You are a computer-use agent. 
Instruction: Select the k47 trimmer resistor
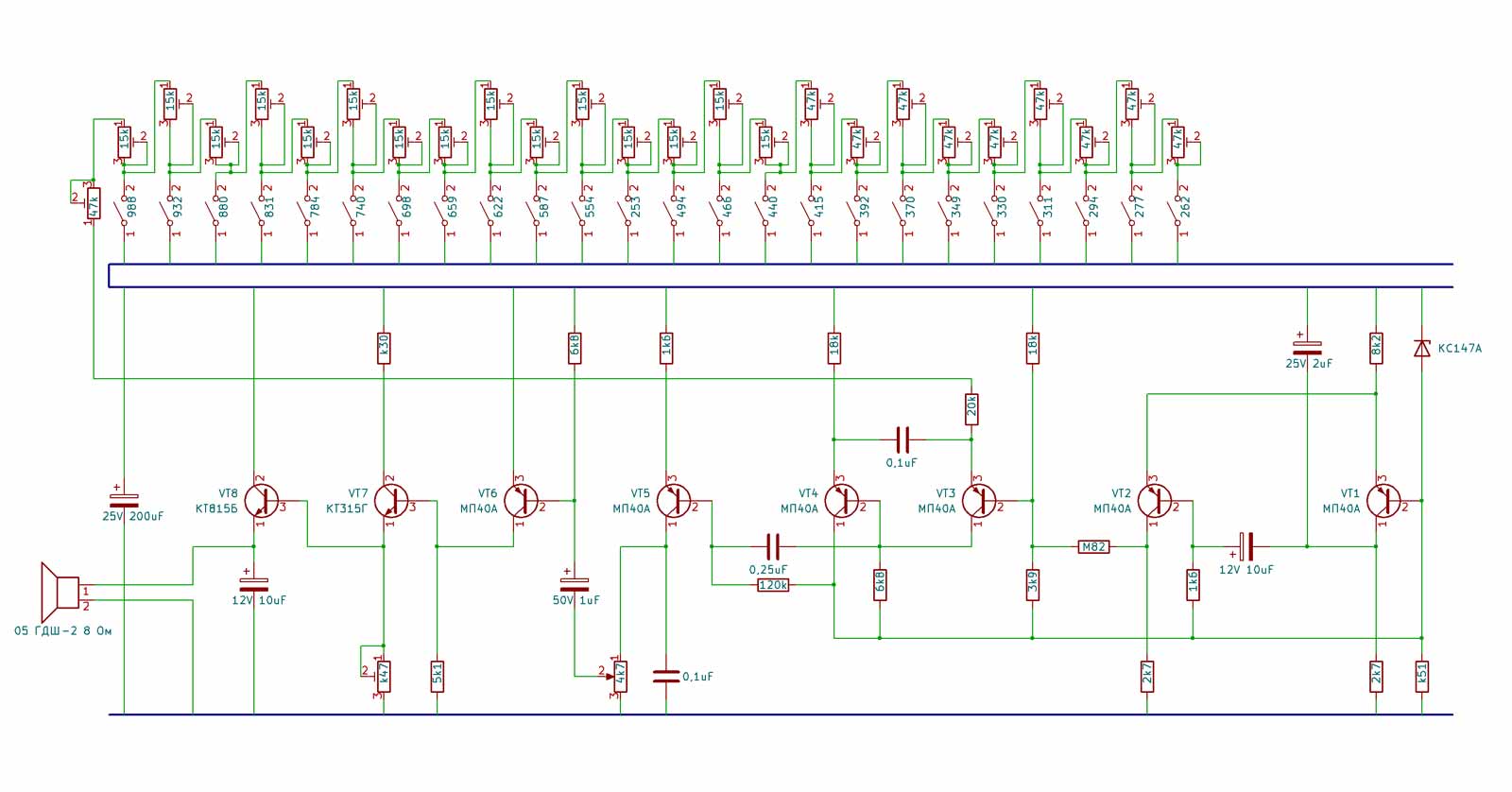click(x=384, y=675)
